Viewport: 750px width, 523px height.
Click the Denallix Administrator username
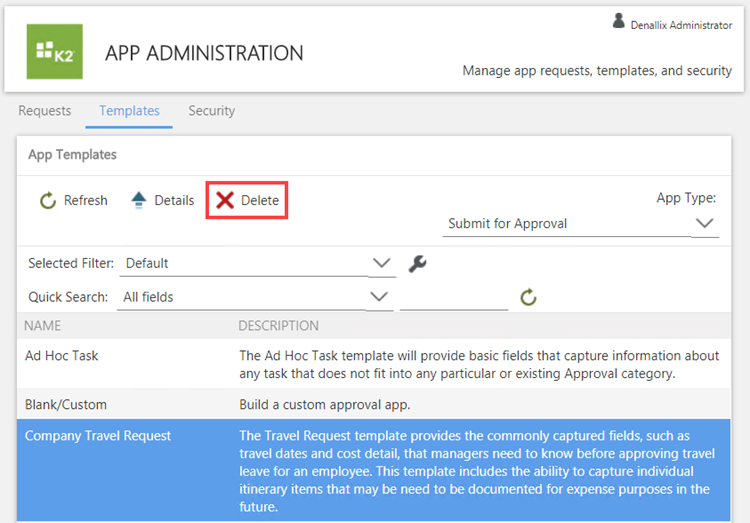(681, 25)
